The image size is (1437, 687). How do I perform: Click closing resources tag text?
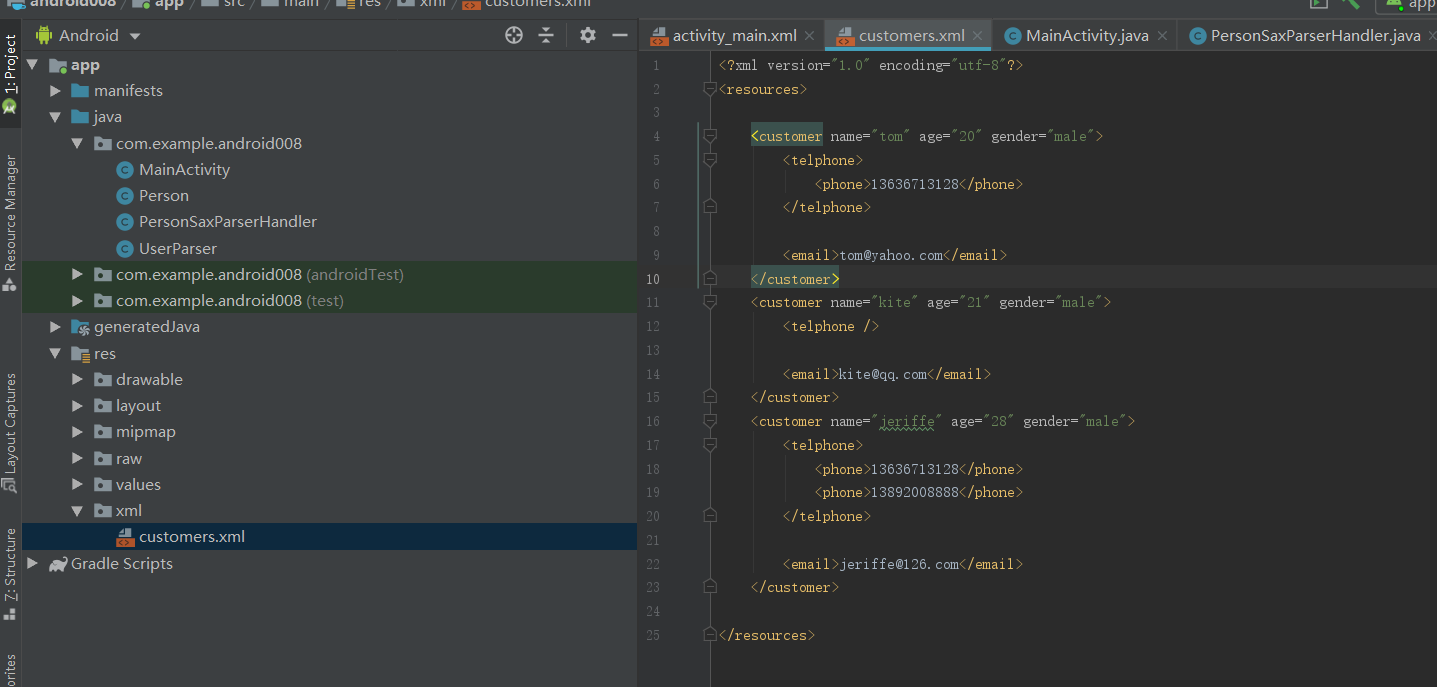(767, 635)
